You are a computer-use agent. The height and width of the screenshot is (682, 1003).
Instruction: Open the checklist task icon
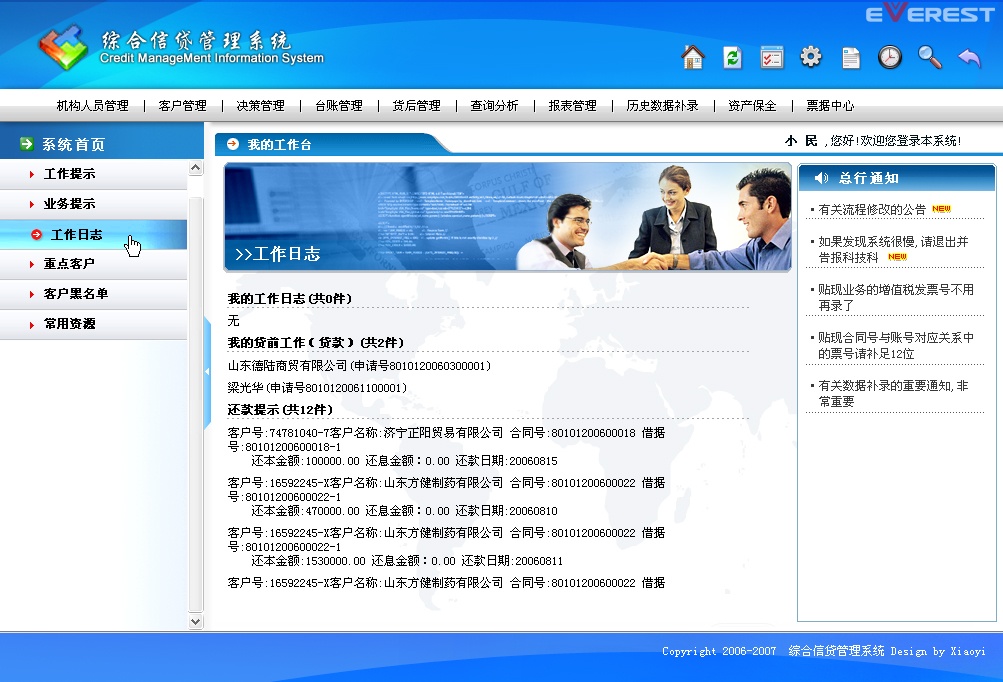pos(772,58)
